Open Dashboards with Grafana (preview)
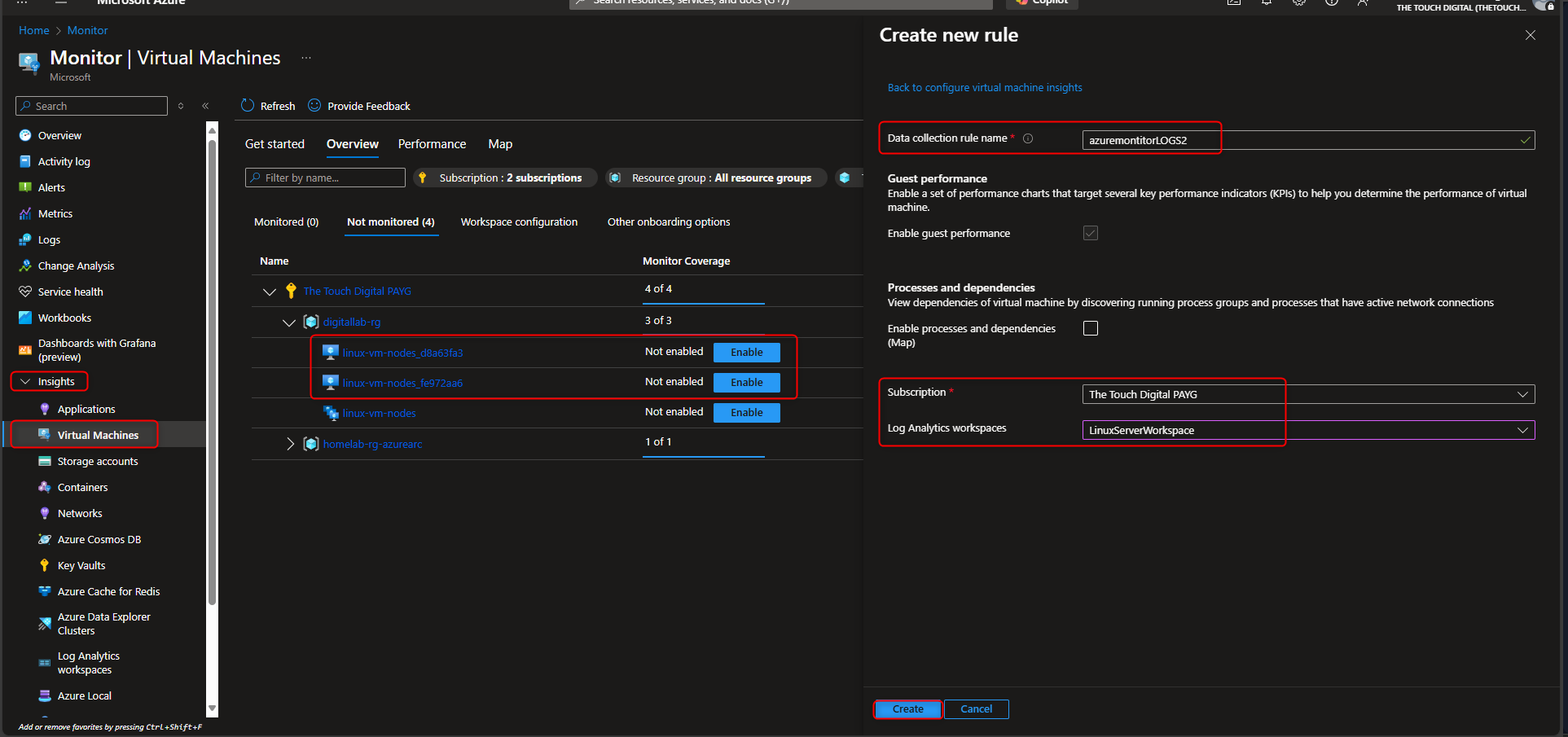Image resolution: width=1568 pixels, height=737 pixels. tap(94, 349)
